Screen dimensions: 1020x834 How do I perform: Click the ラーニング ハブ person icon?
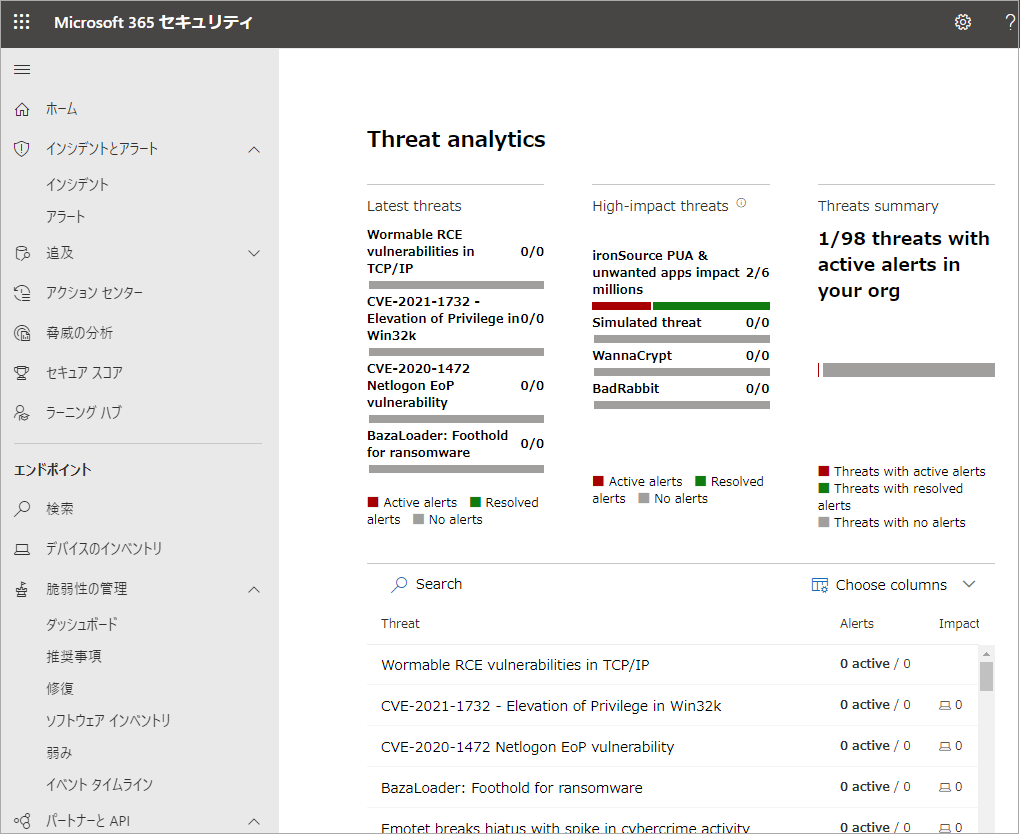point(22,412)
